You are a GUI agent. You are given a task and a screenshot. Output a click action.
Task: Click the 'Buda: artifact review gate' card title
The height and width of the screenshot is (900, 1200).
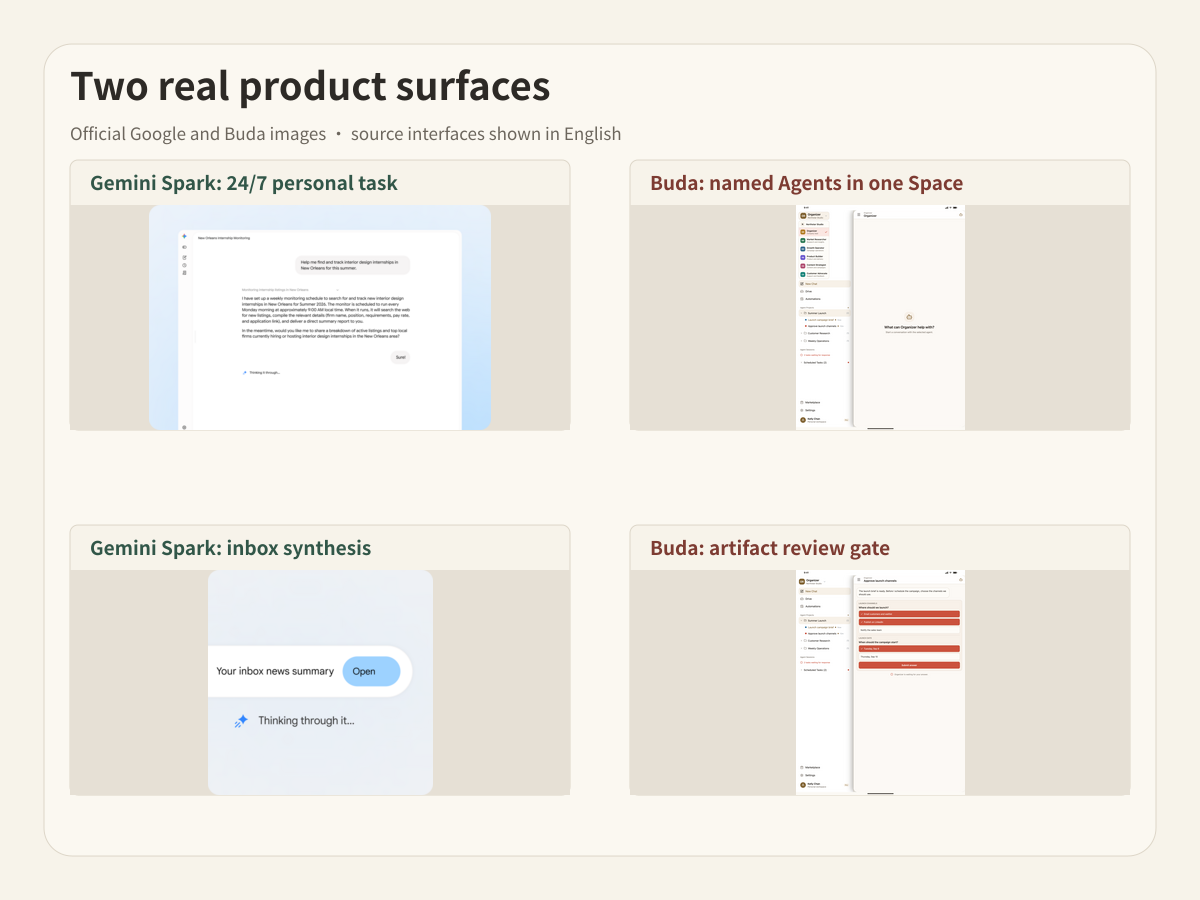(x=770, y=548)
